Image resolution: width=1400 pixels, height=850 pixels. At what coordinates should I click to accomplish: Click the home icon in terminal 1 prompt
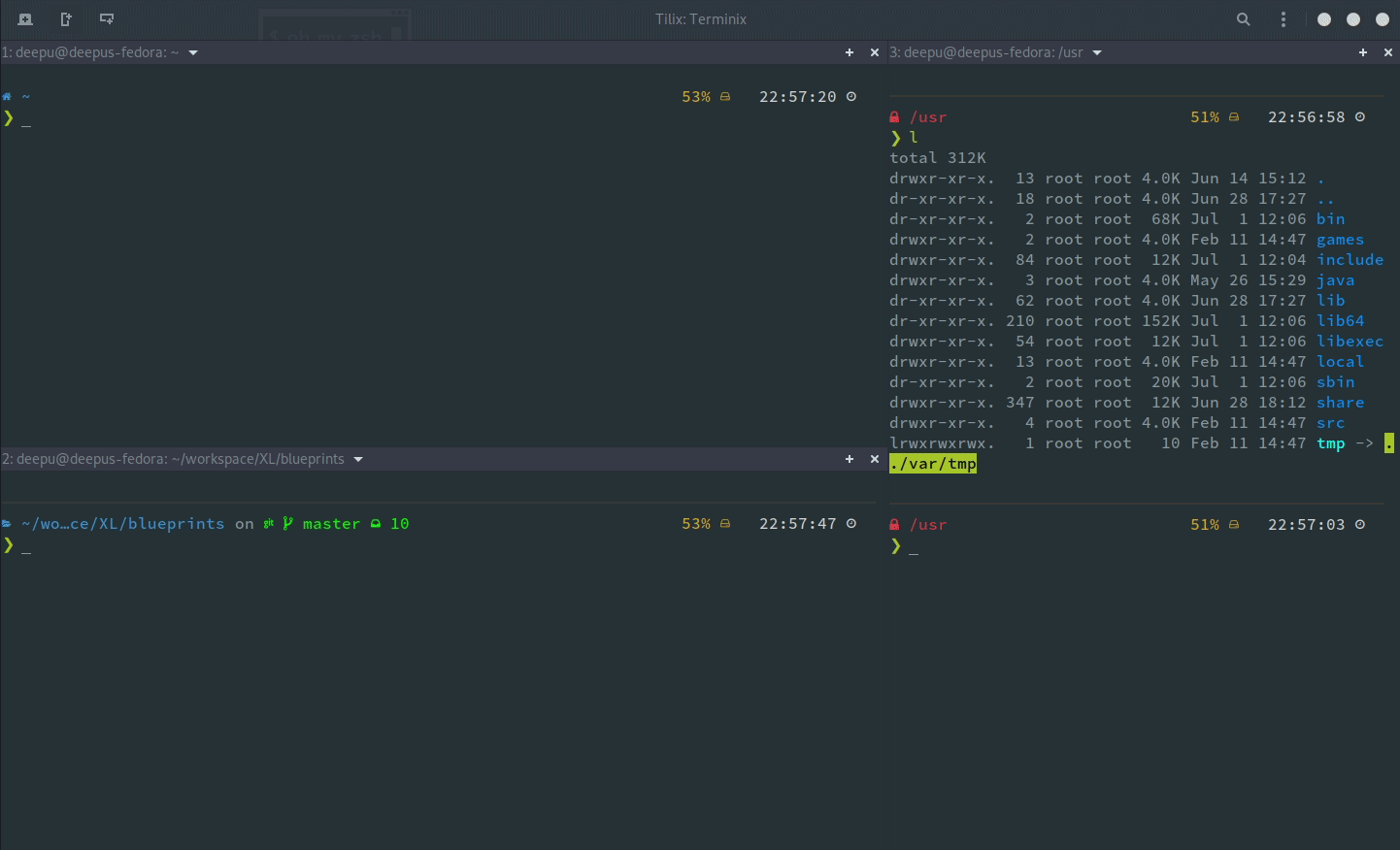[x=7, y=96]
